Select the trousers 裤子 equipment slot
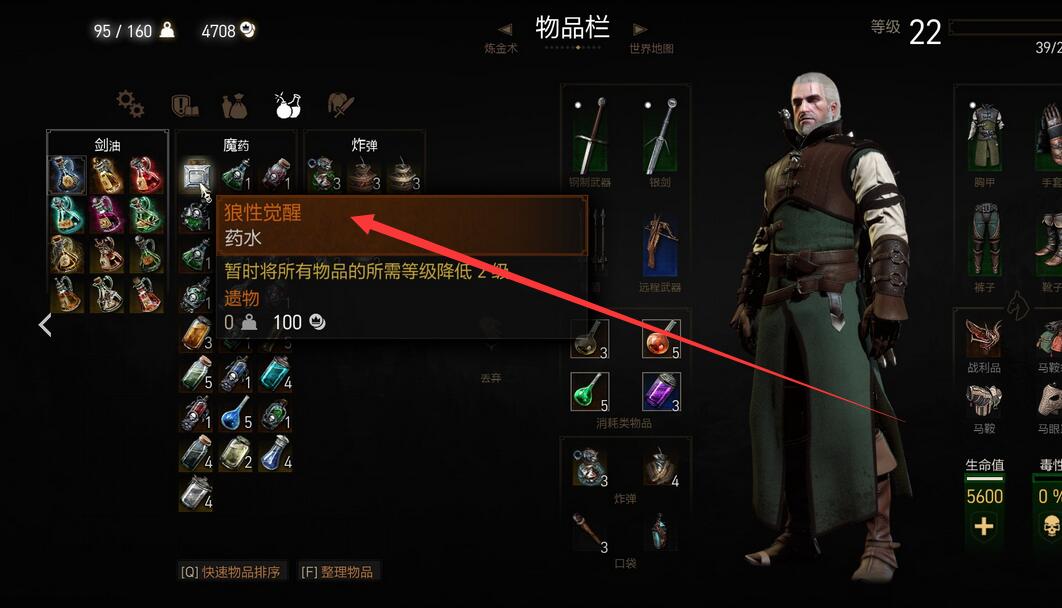 click(985, 240)
